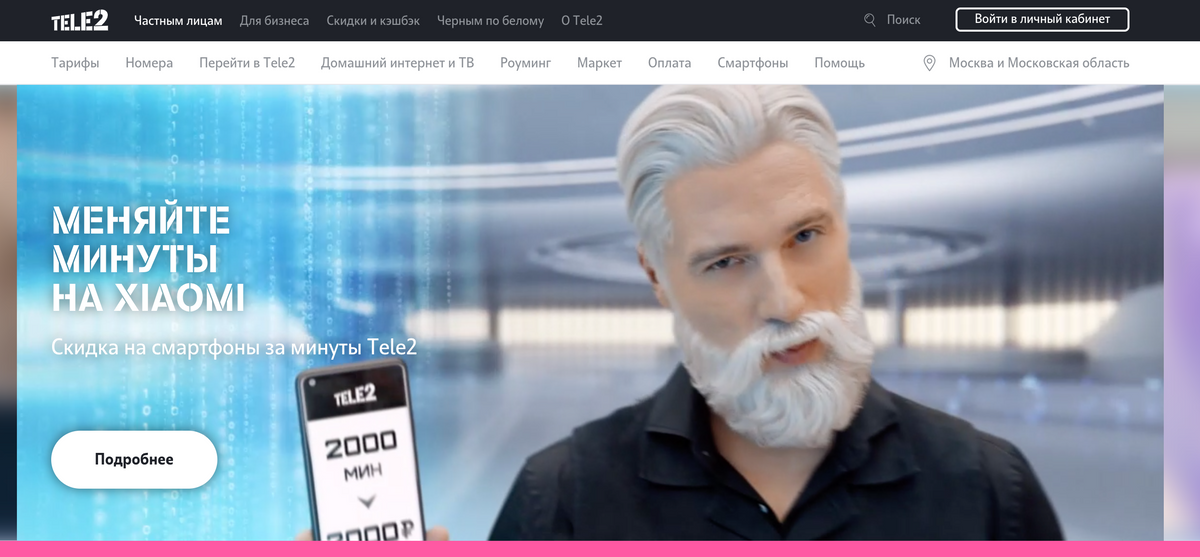
Task: Select the Частным лицам tab
Action: click(178, 20)
